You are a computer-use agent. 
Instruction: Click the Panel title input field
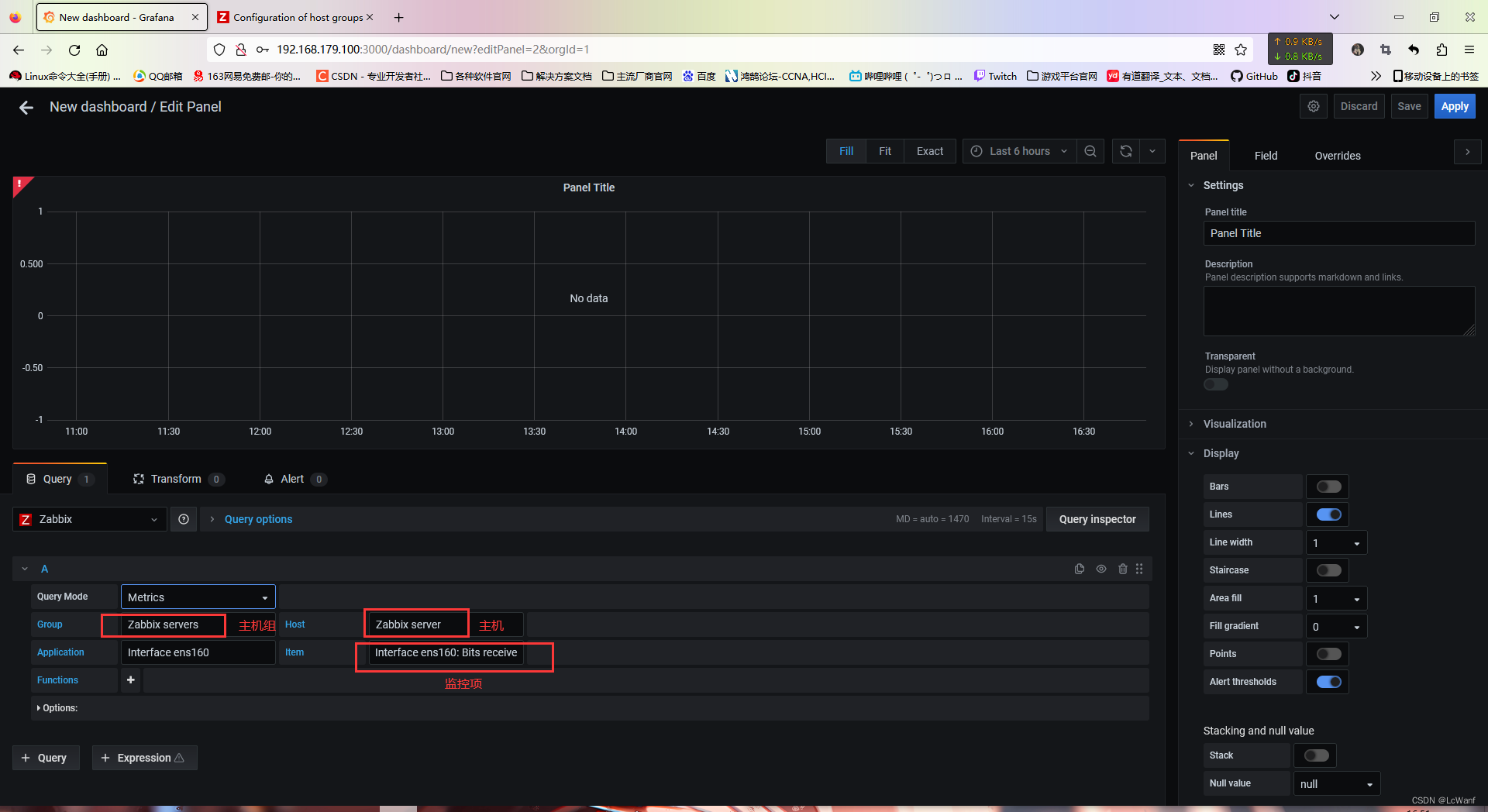pyautogui.click(x=1338, y=233)
